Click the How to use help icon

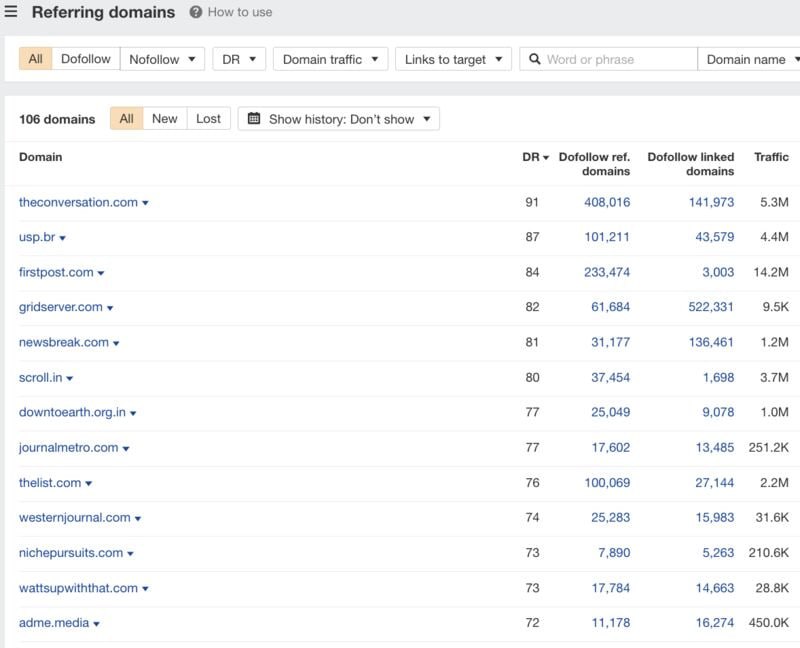point(195,12)
